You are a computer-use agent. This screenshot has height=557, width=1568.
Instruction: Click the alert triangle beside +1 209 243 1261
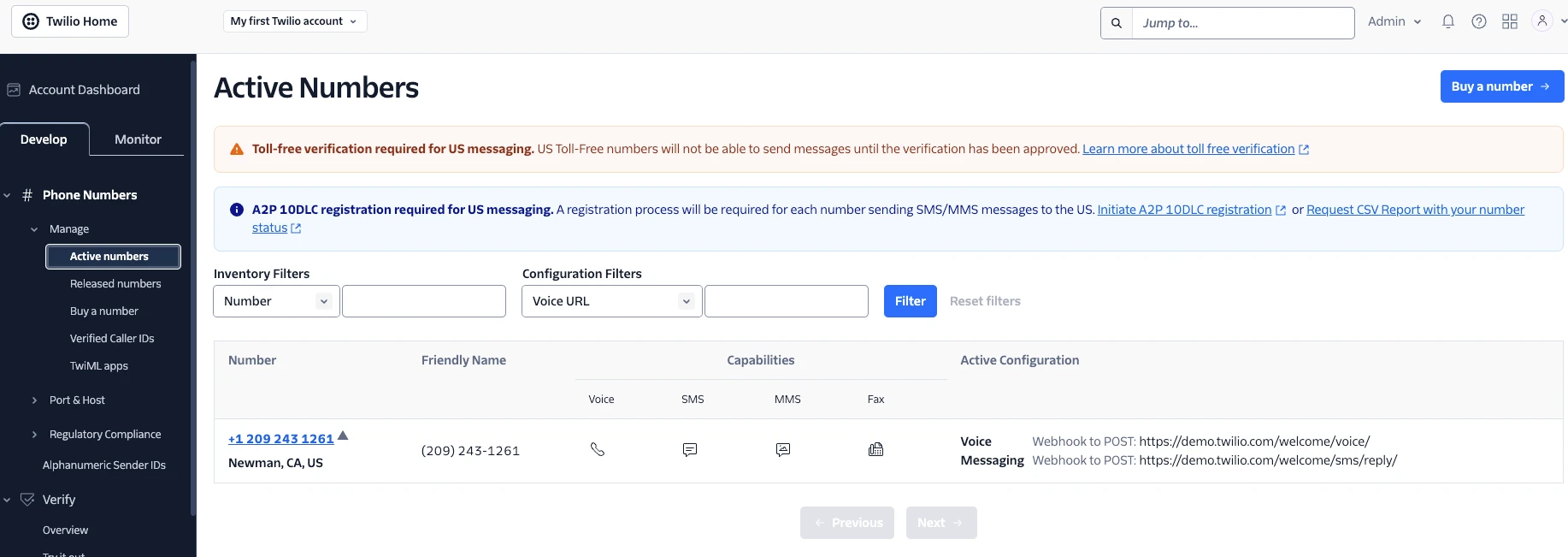pyautogui.click(x=343, y=436)
